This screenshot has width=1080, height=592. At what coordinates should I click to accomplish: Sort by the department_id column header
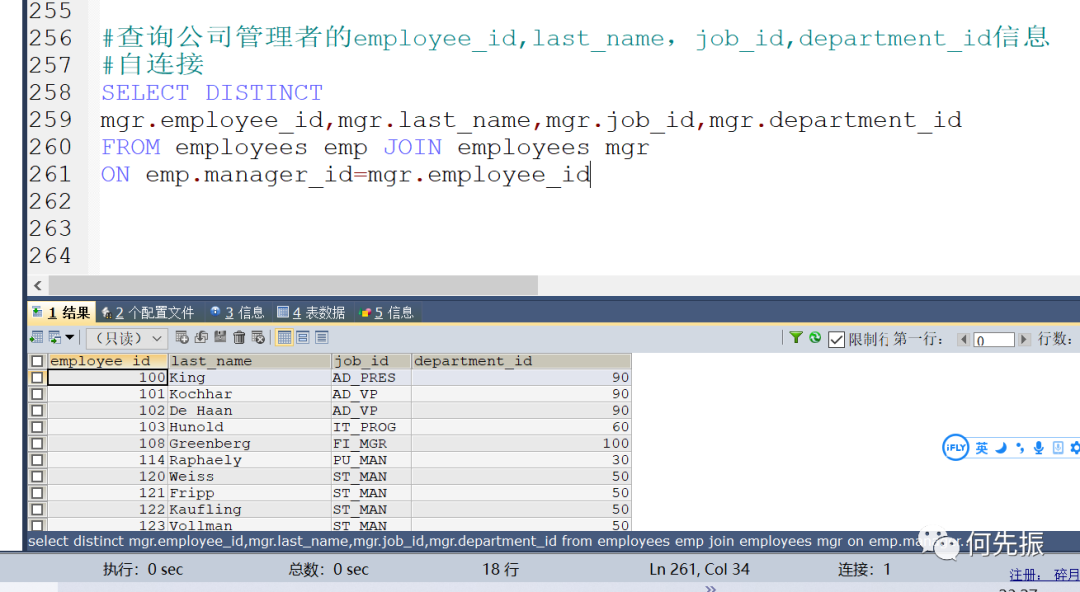point(521,361)
